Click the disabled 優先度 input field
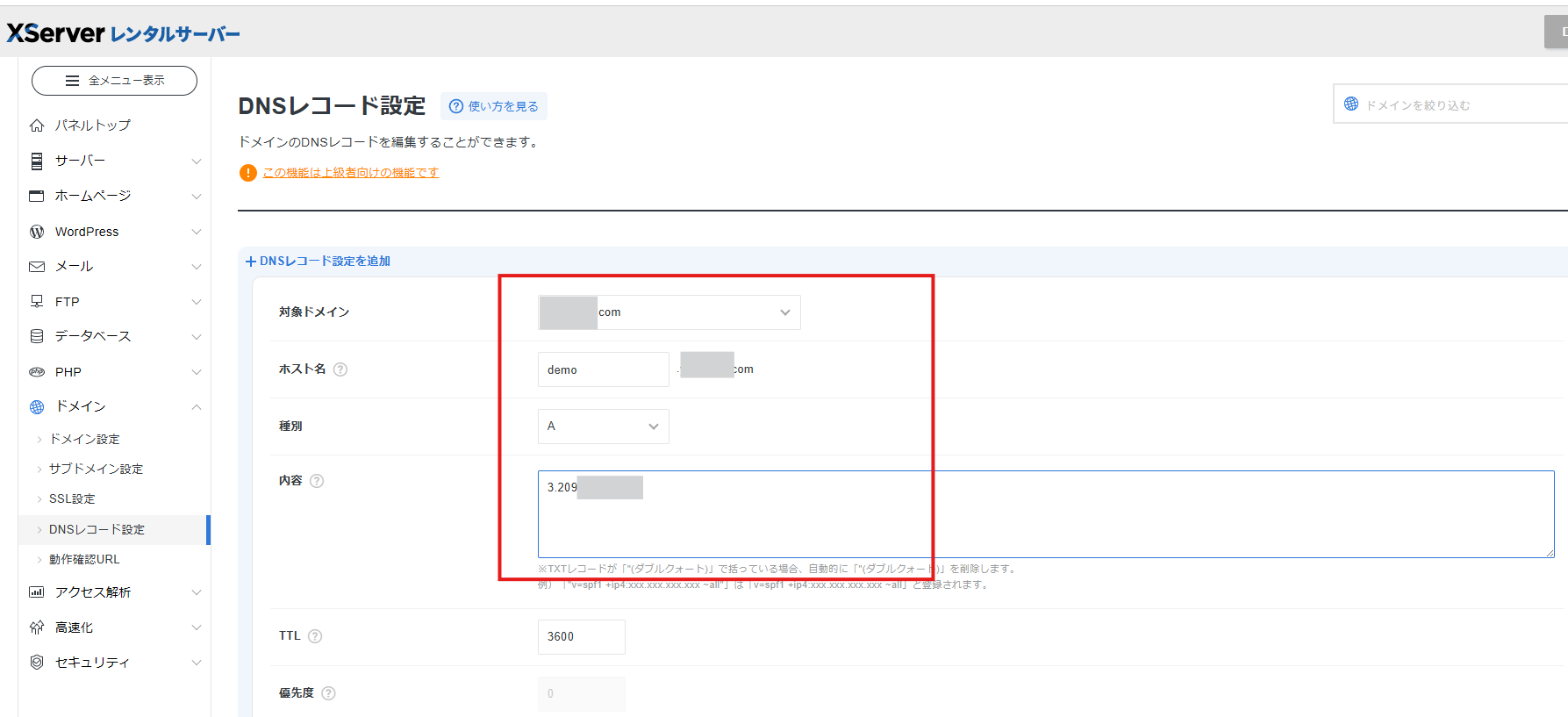The height and width of the screenshot is (717, 1568). pos(582,694)
